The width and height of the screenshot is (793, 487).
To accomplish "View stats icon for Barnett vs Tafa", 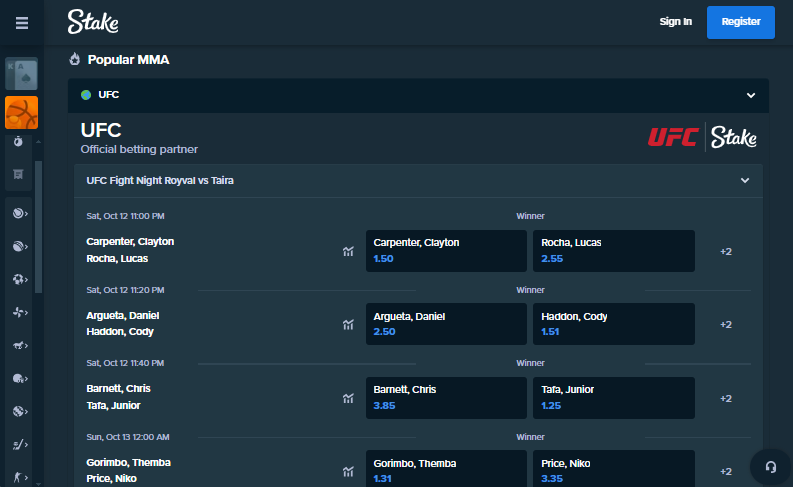I will click(348, 398).
